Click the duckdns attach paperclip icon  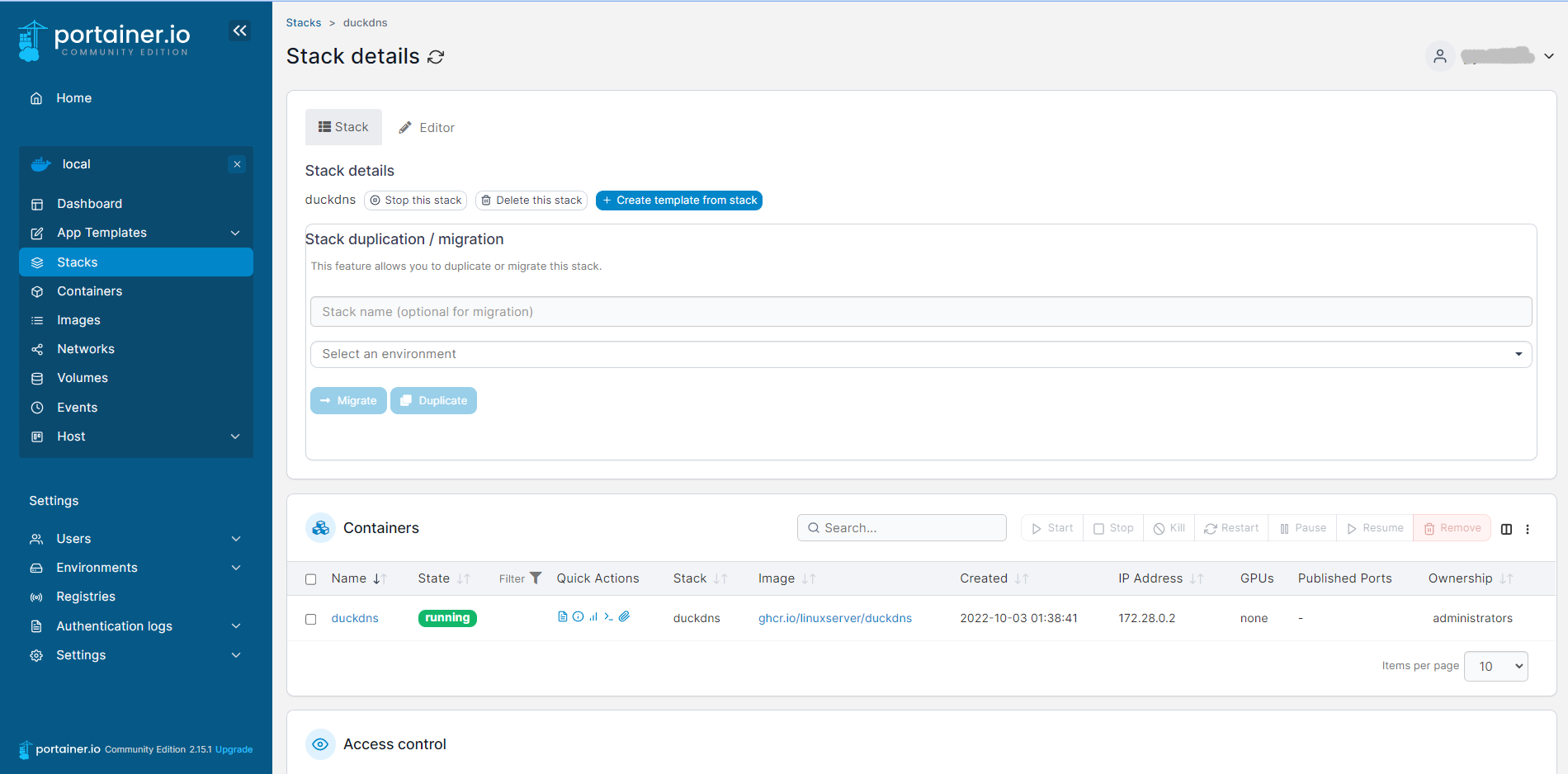coord(624,616)
